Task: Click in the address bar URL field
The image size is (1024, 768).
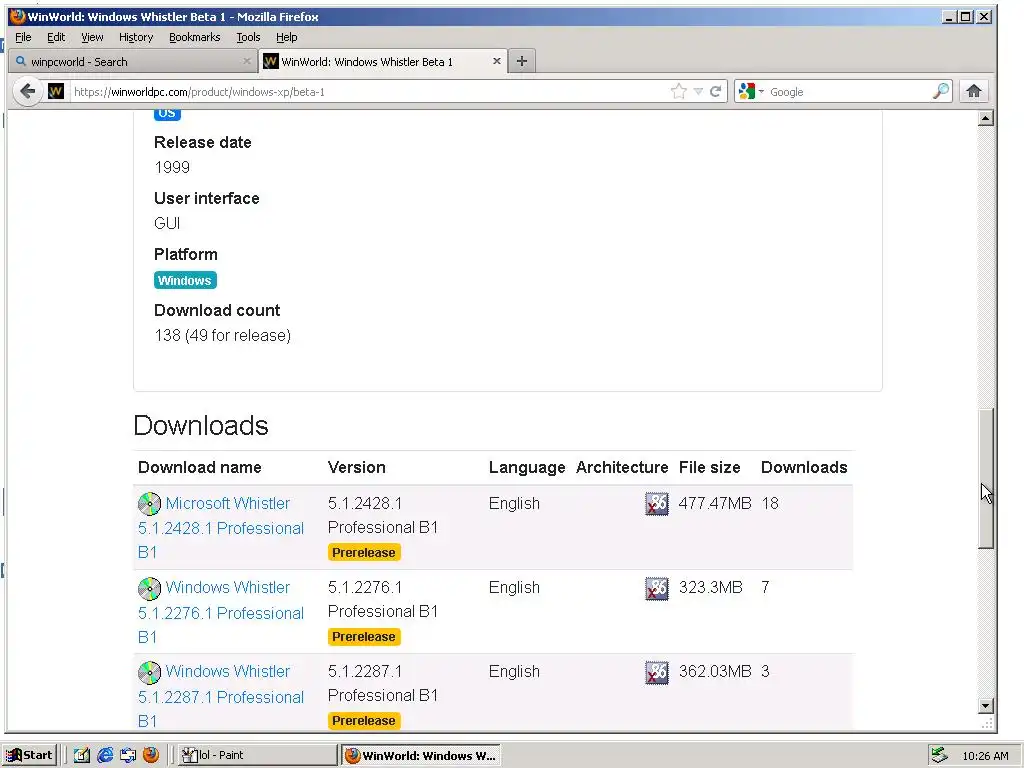Action: point(369,91)
